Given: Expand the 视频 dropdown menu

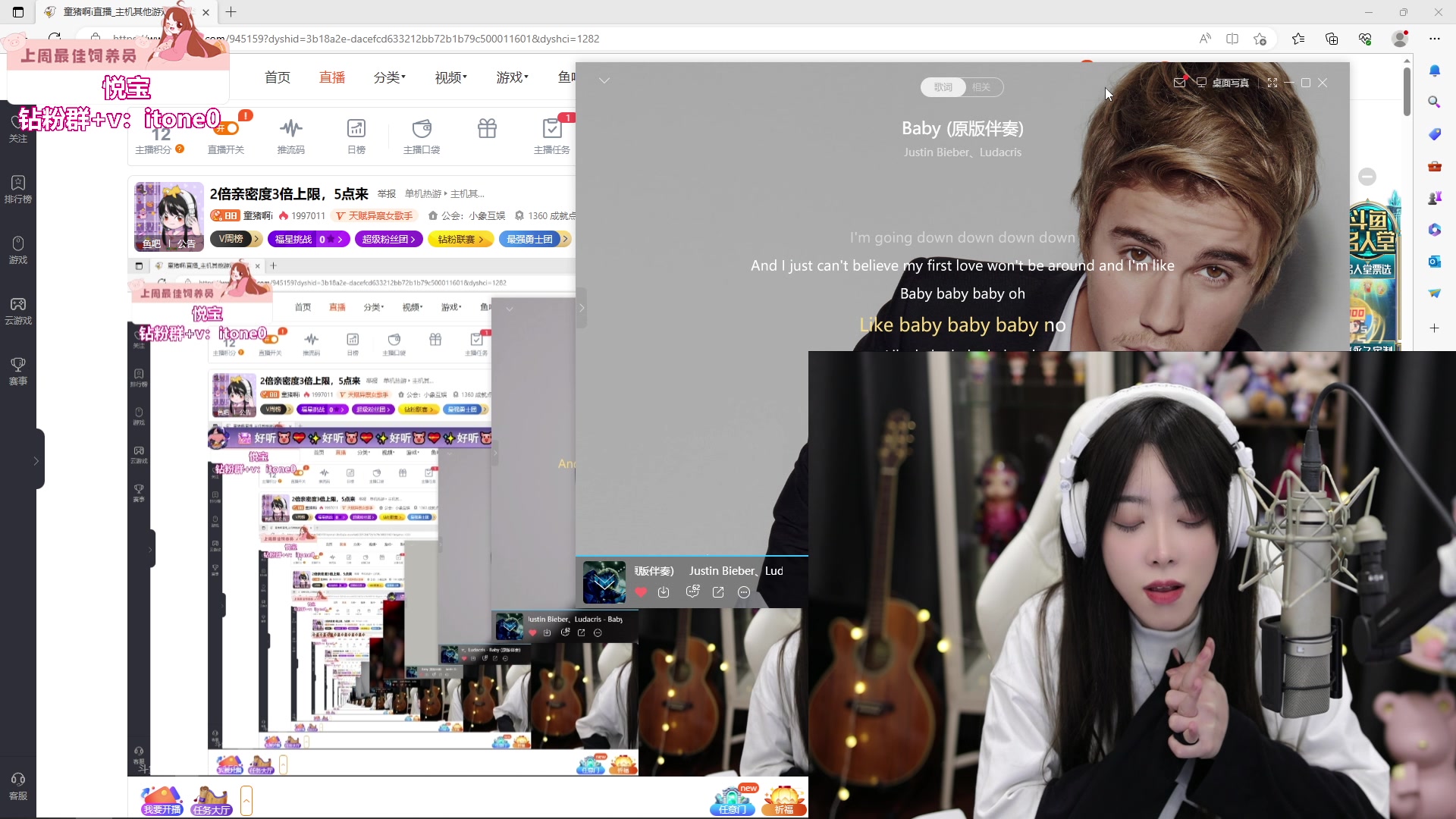Looking at the screenshot, I should (450, 77).
